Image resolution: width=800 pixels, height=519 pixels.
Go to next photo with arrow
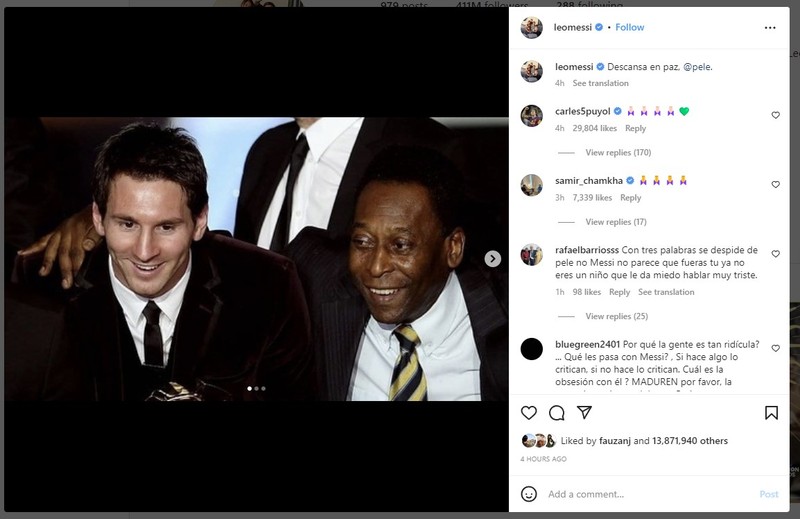tap(492, 259)
